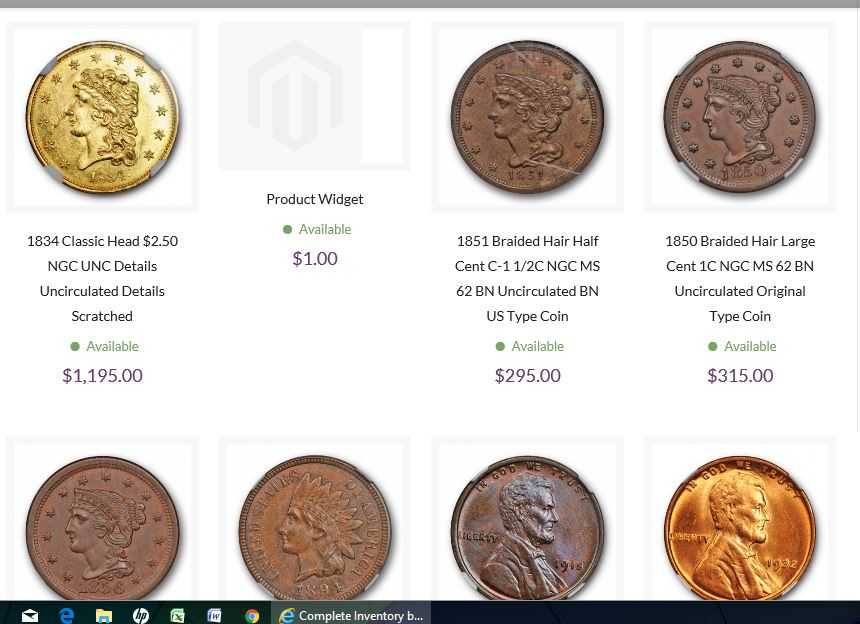View the Indian Head cent coin image
860x624 pixels.
[x=314, y=527]
